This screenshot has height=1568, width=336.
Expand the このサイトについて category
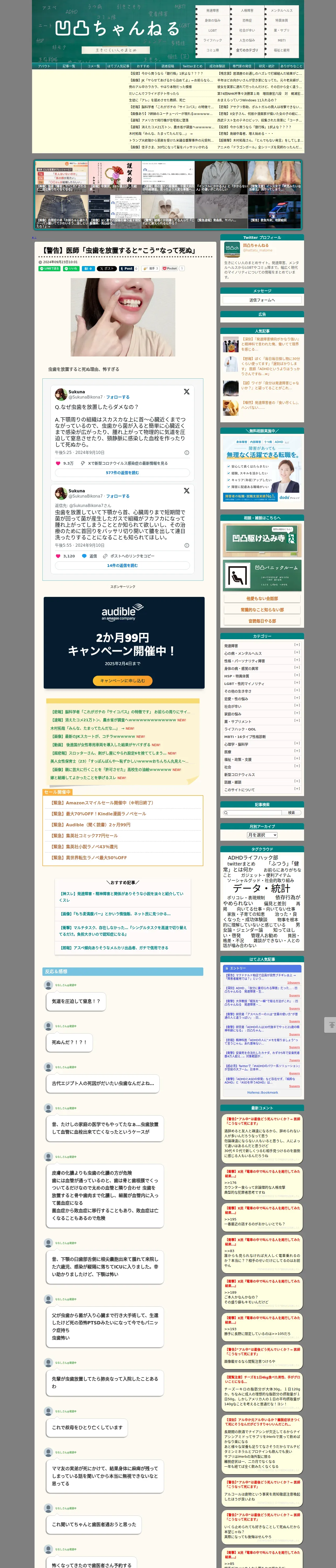click(x=297, y=789)
